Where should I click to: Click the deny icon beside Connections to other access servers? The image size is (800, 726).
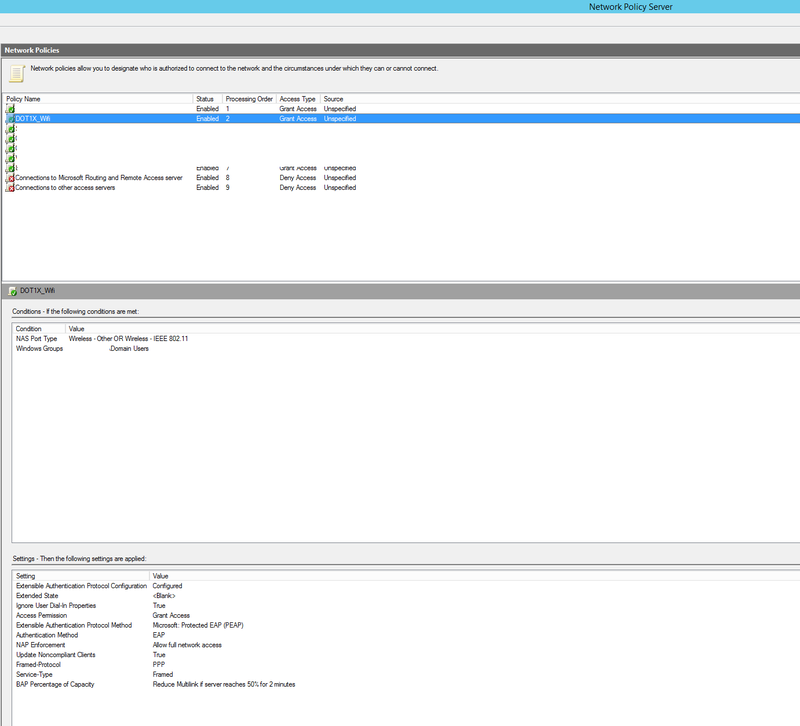pos(9,187)
